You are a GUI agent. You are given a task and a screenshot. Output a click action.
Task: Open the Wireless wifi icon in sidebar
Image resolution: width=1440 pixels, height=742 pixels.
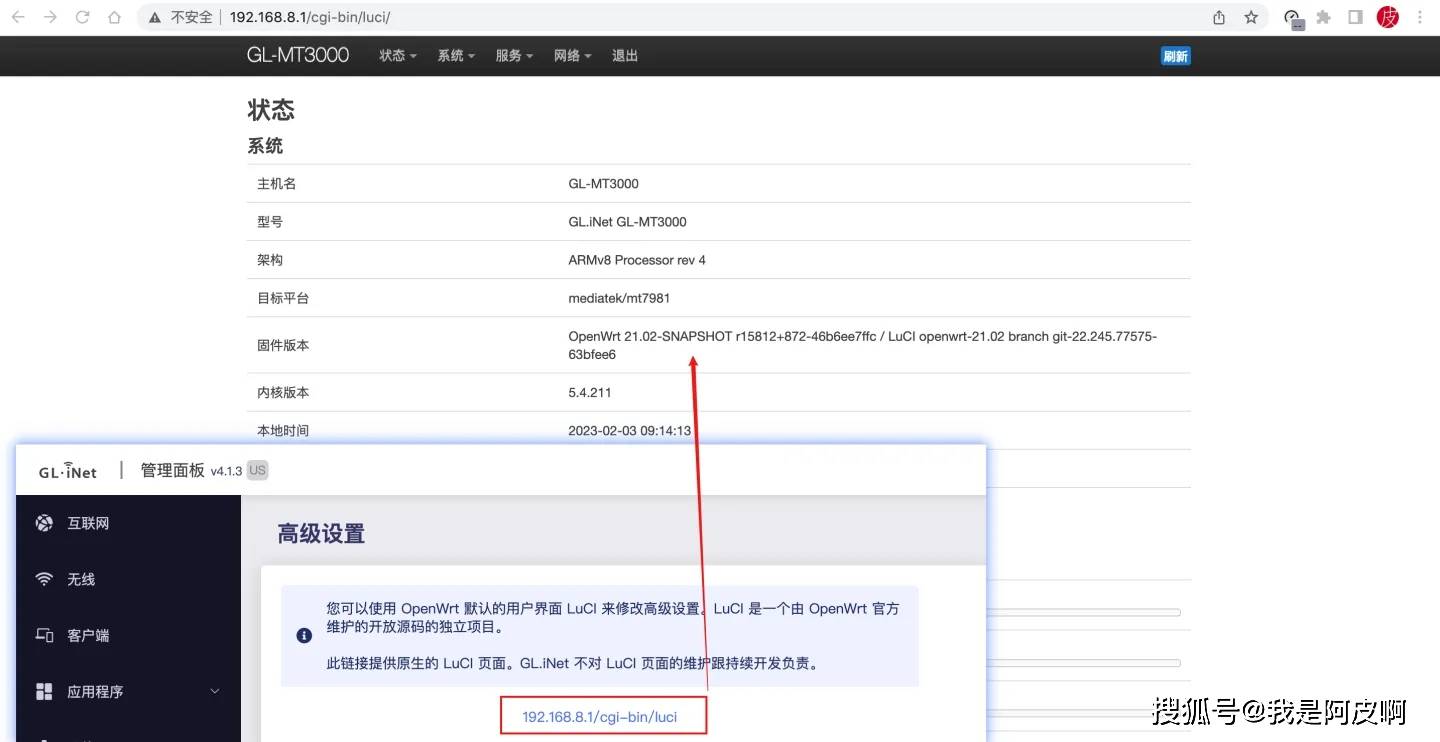(x=44, y=579)
